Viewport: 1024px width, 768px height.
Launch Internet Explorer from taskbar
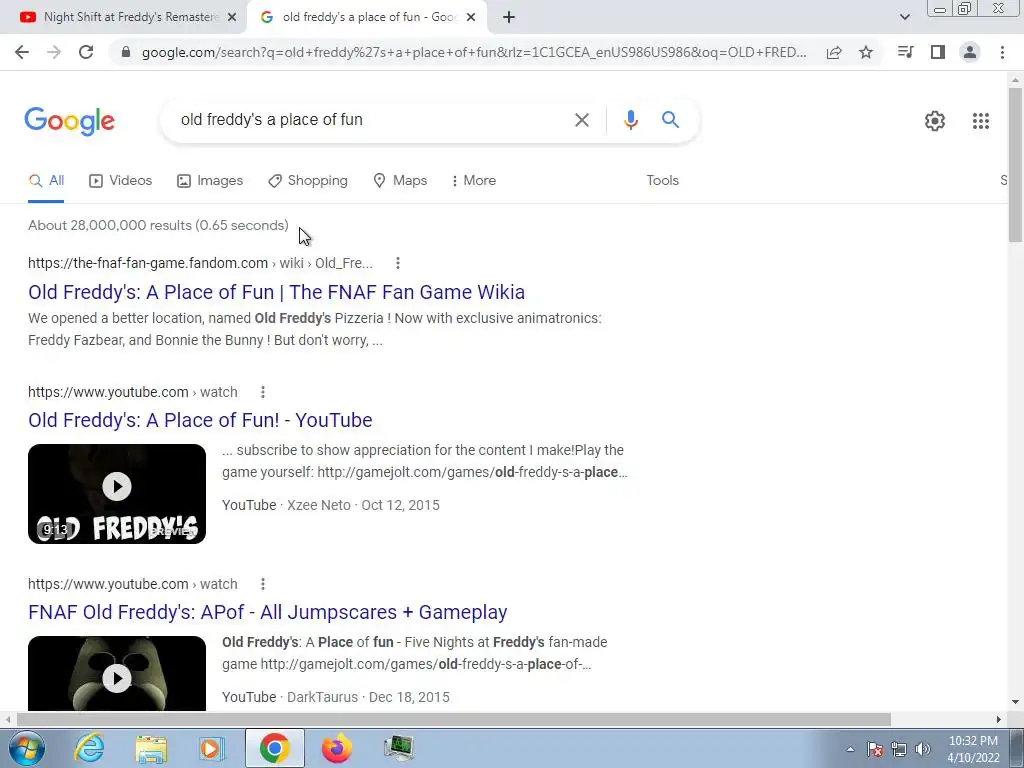click(x=89, y=748)
